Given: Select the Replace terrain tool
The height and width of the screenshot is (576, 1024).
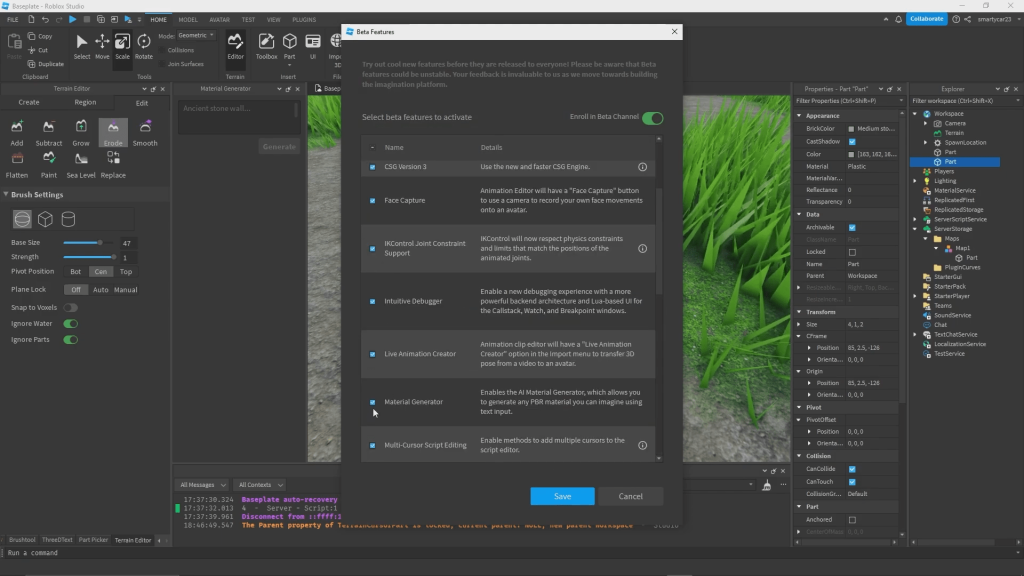Looking at the screenshot, I should click(113, 165).
